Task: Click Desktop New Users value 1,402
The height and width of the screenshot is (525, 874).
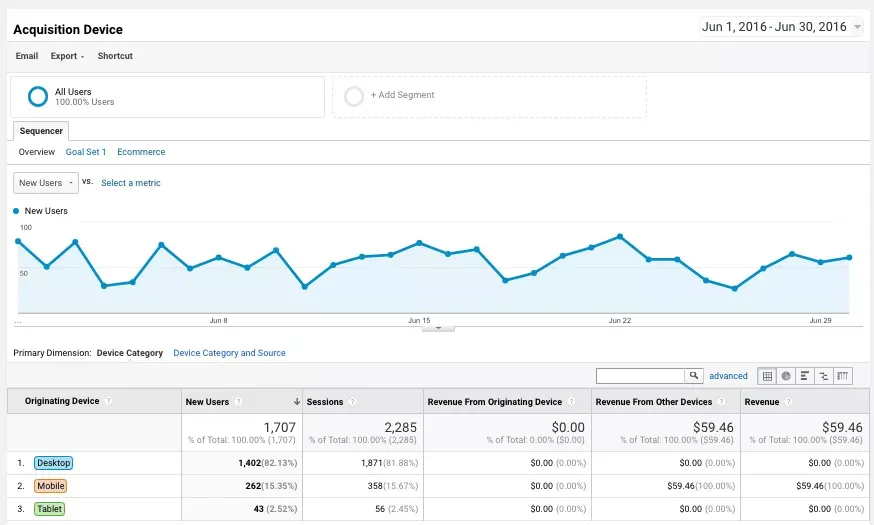Action: click(x=249, y=463)
